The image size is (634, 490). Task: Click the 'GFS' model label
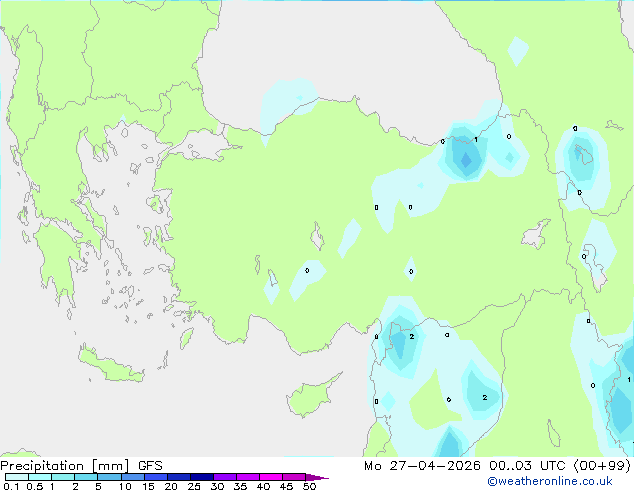(150, 466)
